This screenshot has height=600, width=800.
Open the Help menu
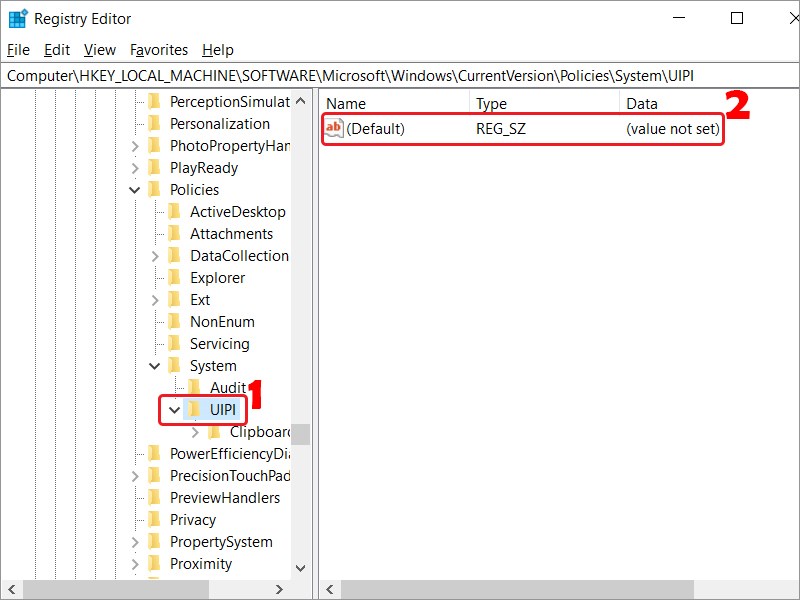point(218,50)
